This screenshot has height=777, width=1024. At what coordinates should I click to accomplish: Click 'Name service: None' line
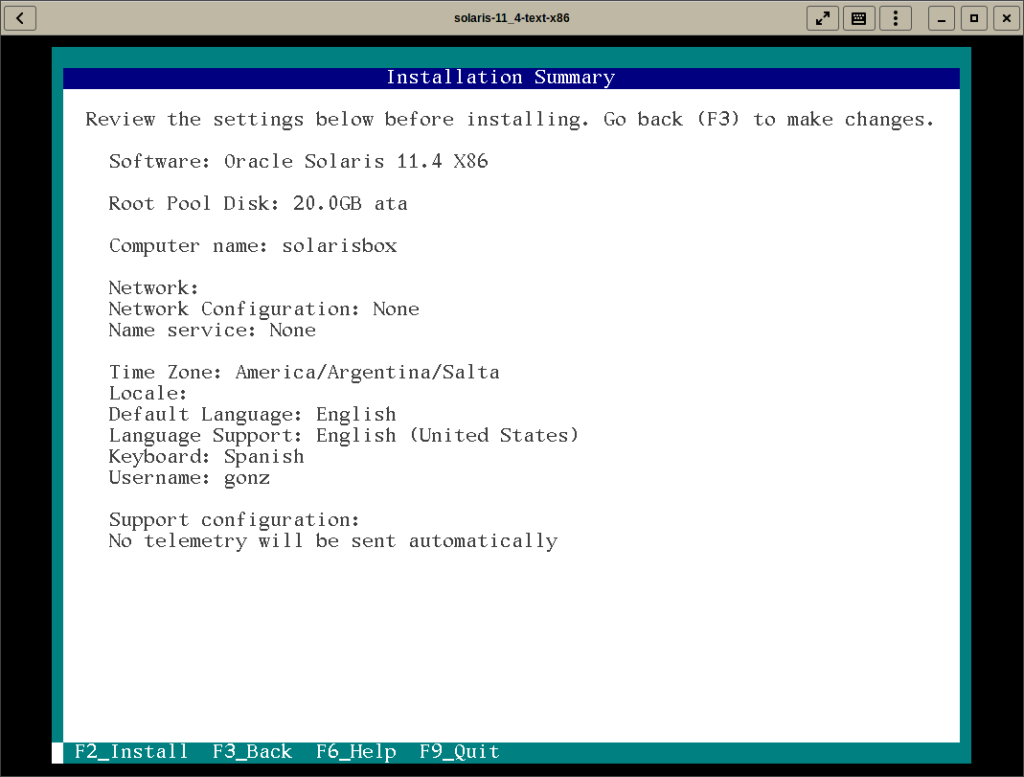pos(212,330)
